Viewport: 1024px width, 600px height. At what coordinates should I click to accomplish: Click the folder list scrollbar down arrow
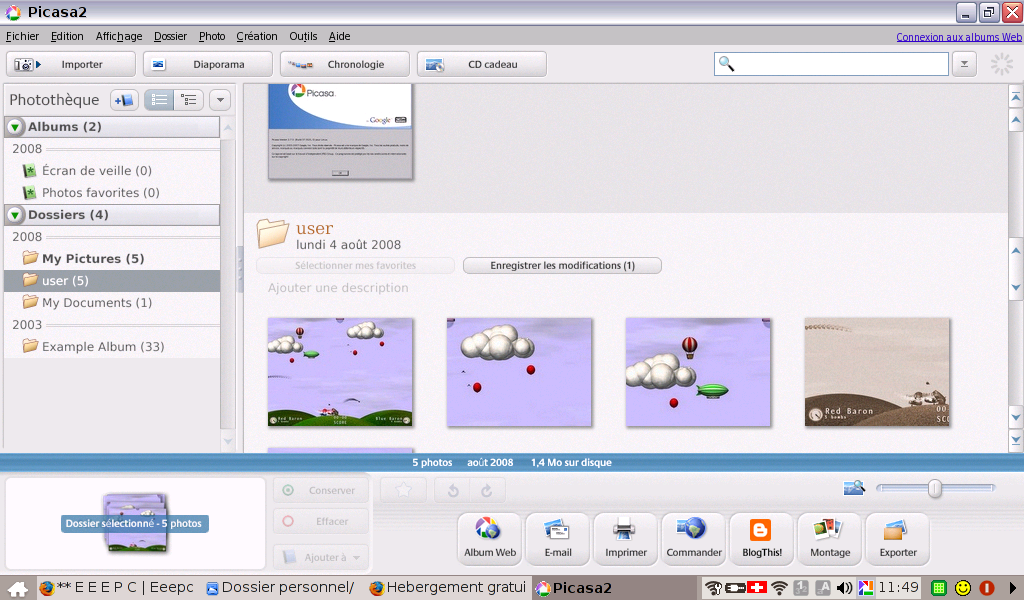point(227,441)
